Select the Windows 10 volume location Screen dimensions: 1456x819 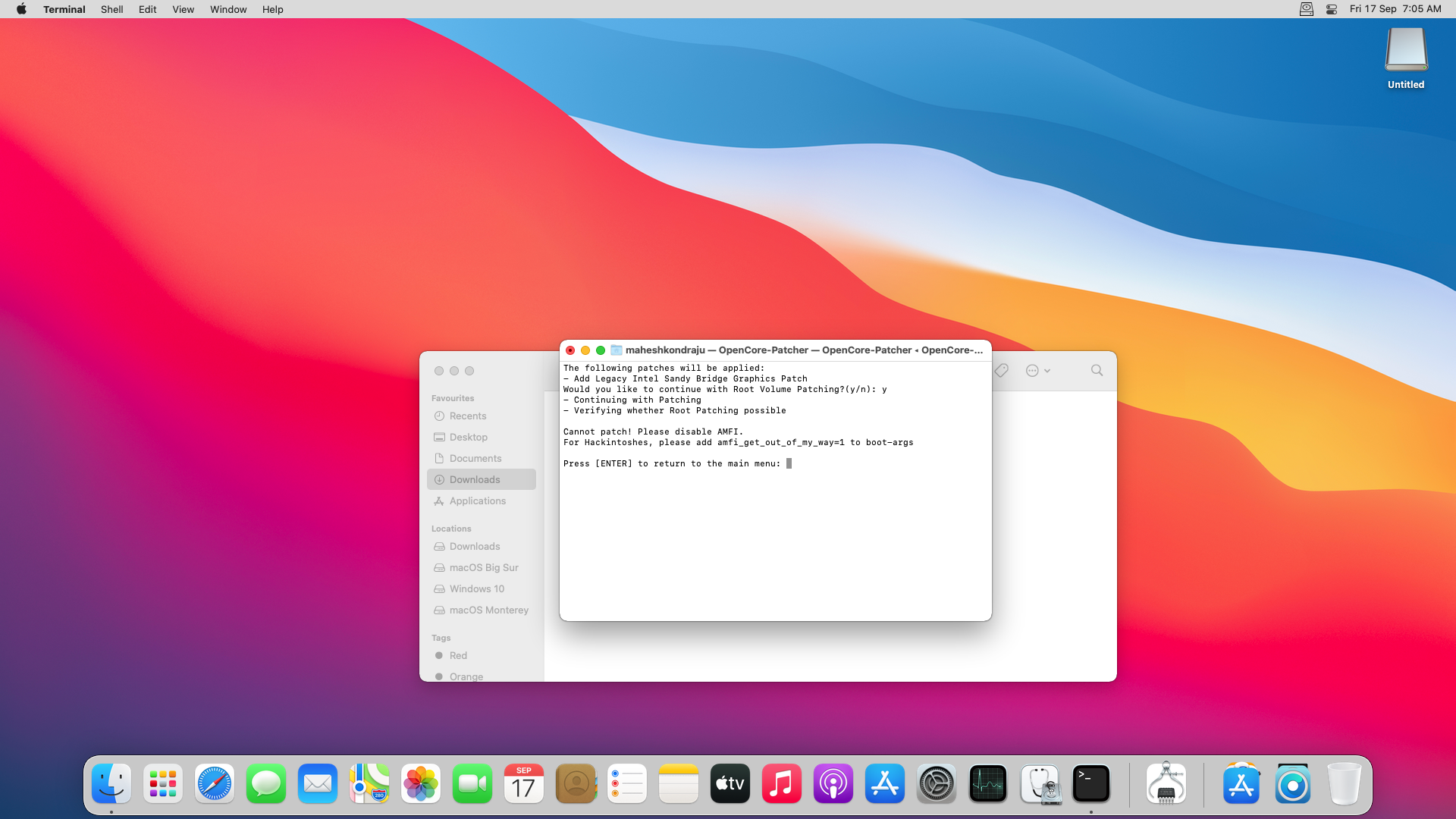[476, 589]
